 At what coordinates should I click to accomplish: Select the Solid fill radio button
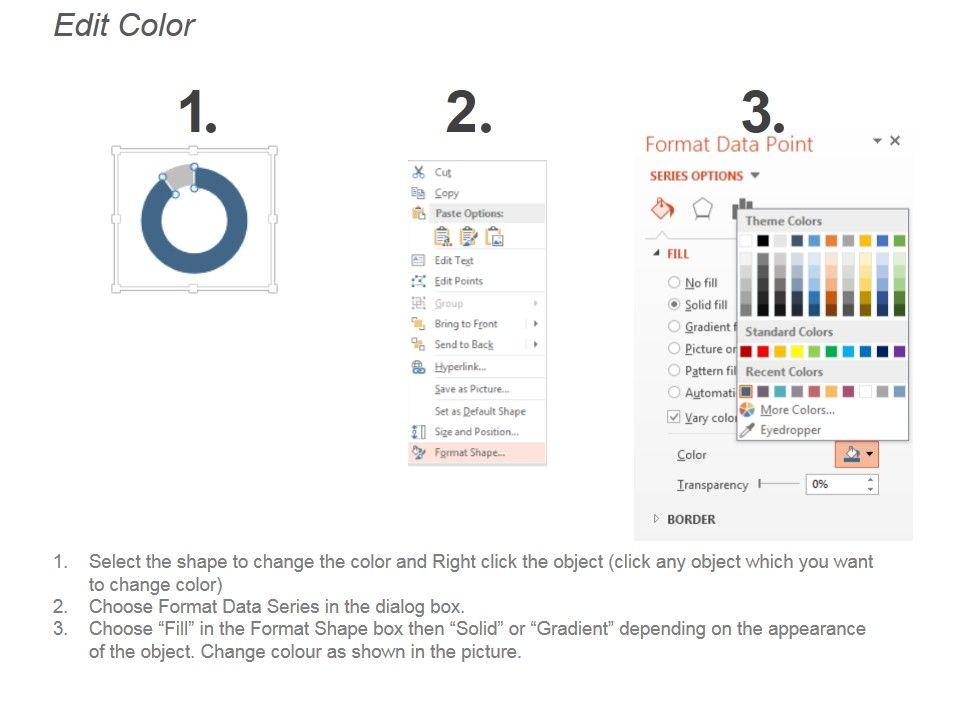[x=674, y=304]
